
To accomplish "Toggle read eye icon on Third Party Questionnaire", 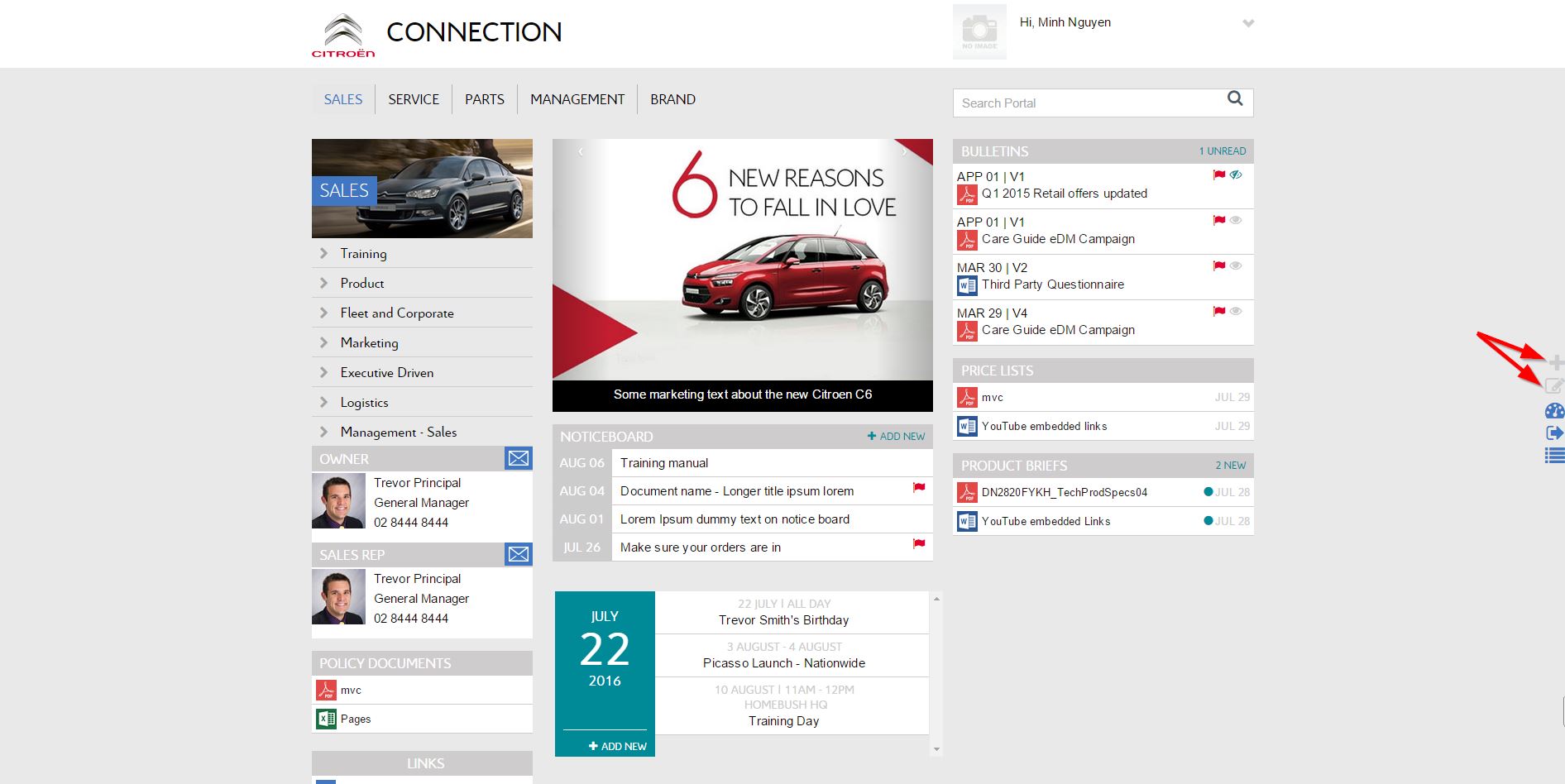I will tap(1236, 266).
